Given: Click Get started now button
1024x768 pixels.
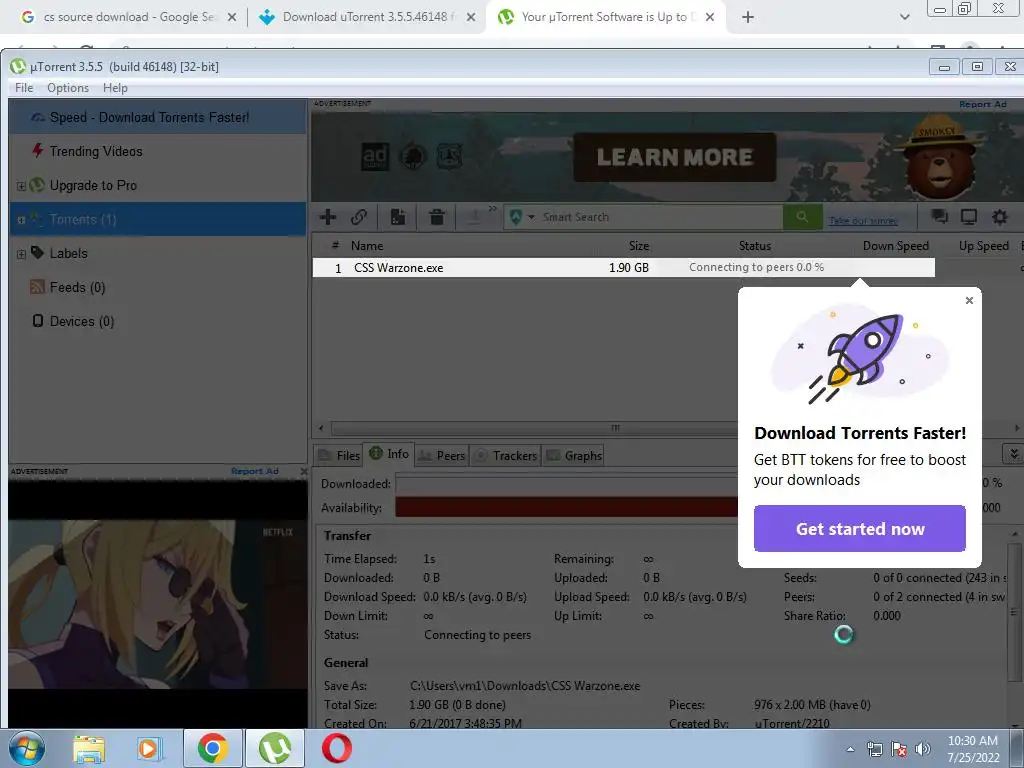Looking at the screenshot, I should coord(859,528).
